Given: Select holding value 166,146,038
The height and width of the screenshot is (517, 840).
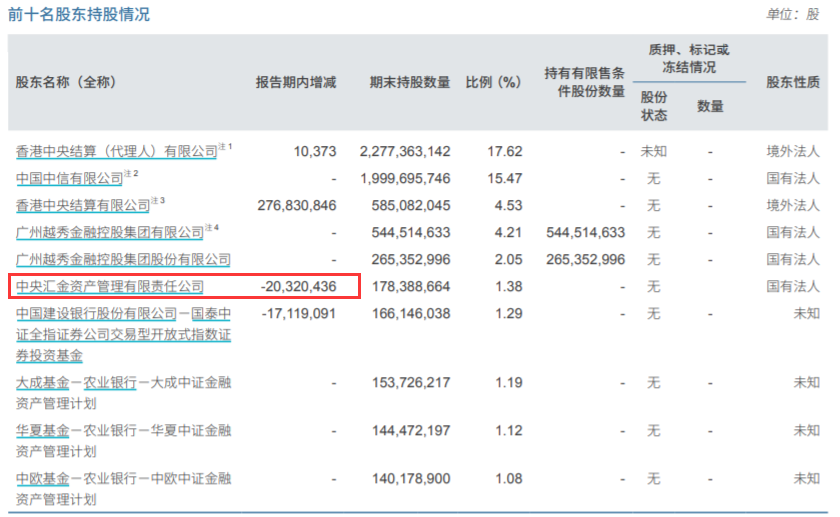Looking at the screenshot, I should pos(411,313).
